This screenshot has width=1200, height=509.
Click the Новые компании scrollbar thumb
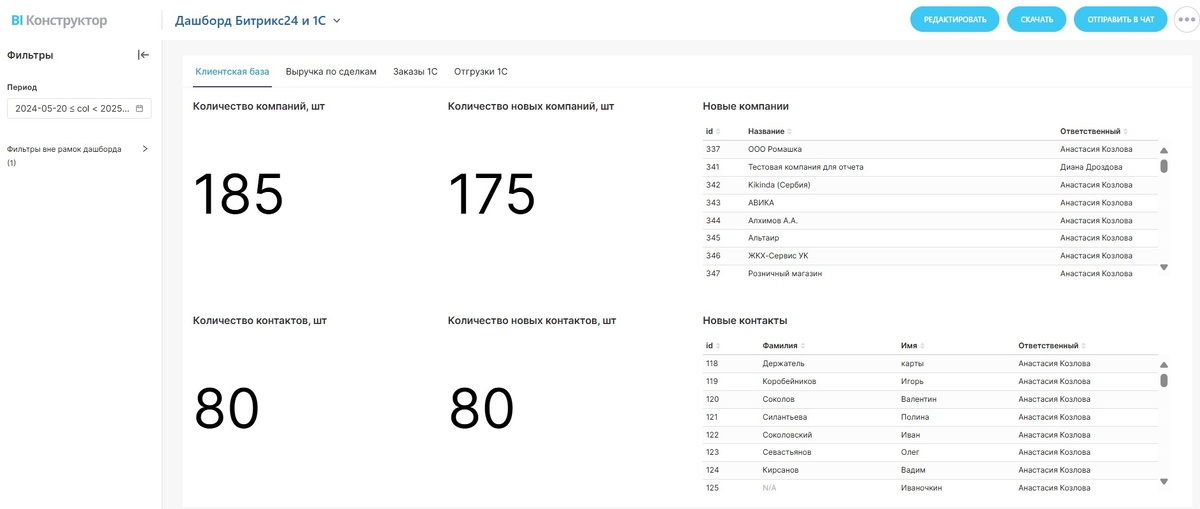point(1163,166)
